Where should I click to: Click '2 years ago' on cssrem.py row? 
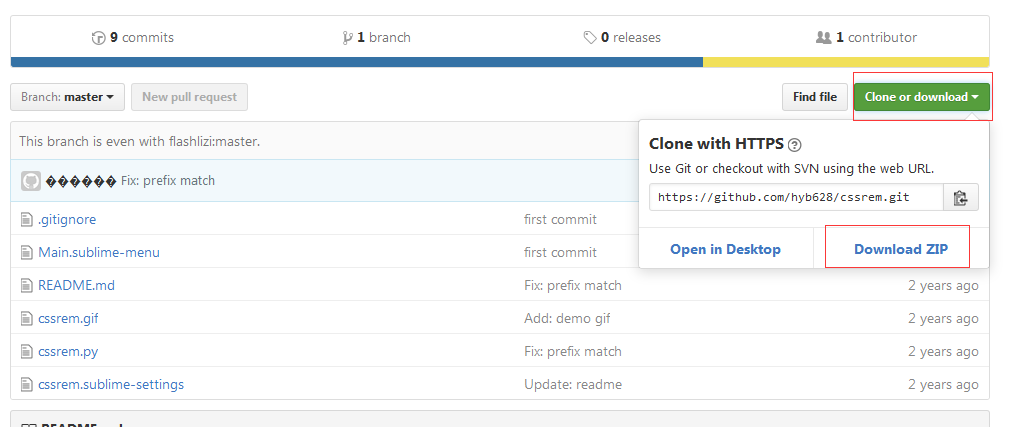(x=943, y=352)
